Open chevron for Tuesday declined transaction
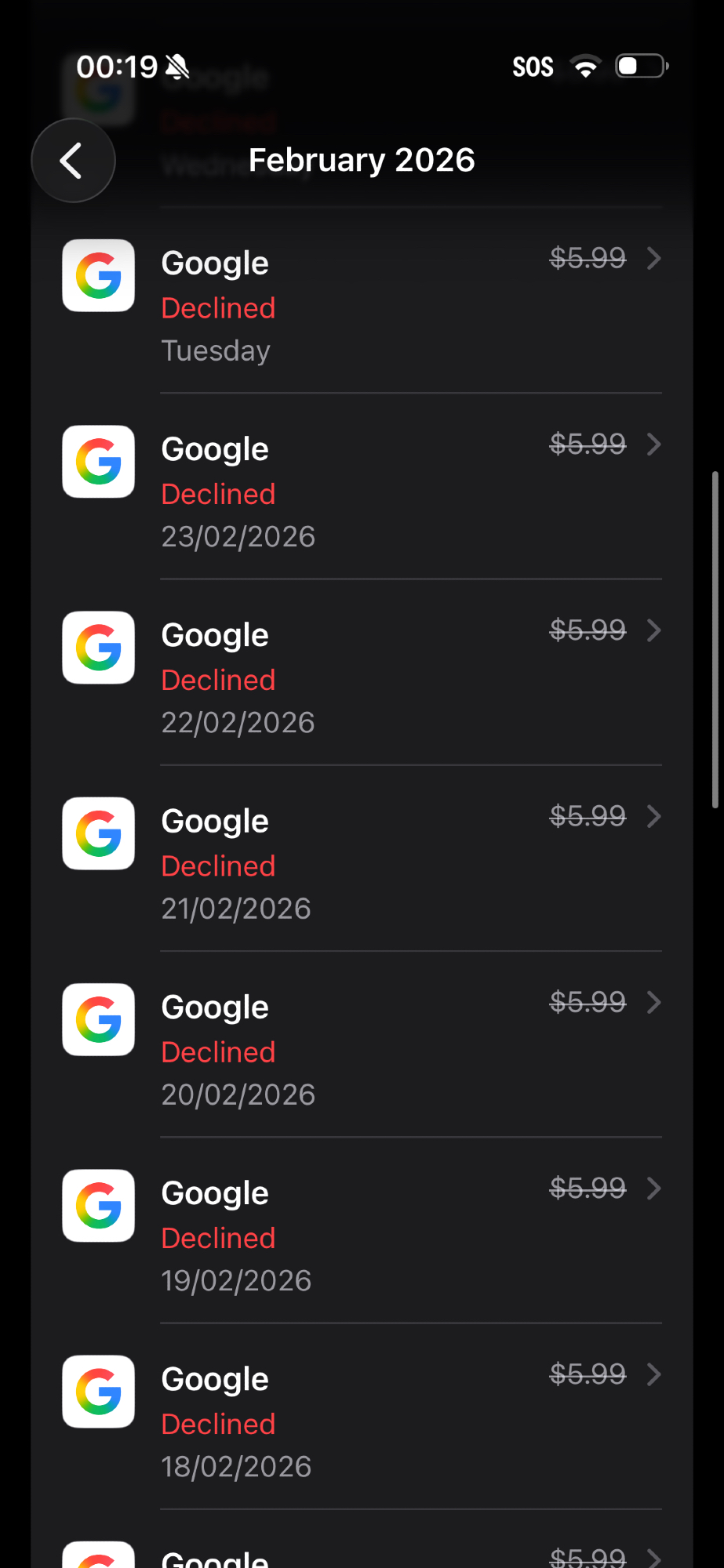724x1568 pixels. coord(653,258)
